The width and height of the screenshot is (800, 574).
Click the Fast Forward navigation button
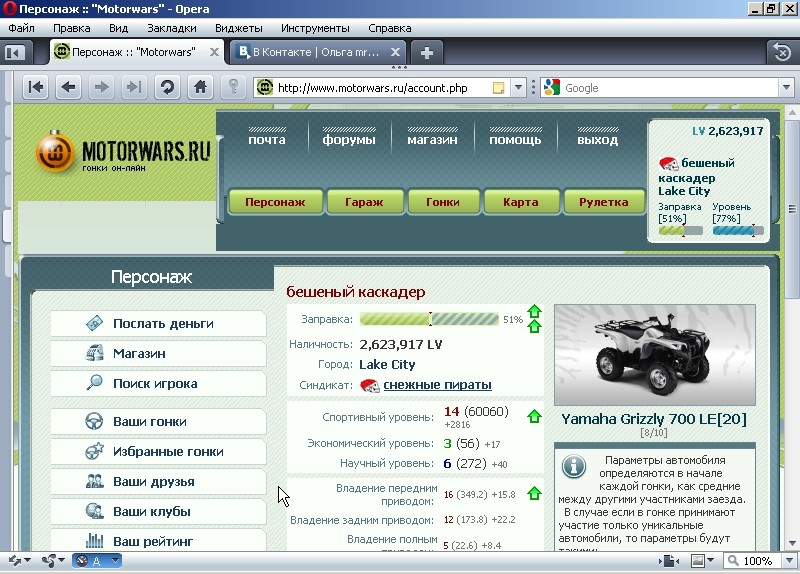[x=134, y=87]
